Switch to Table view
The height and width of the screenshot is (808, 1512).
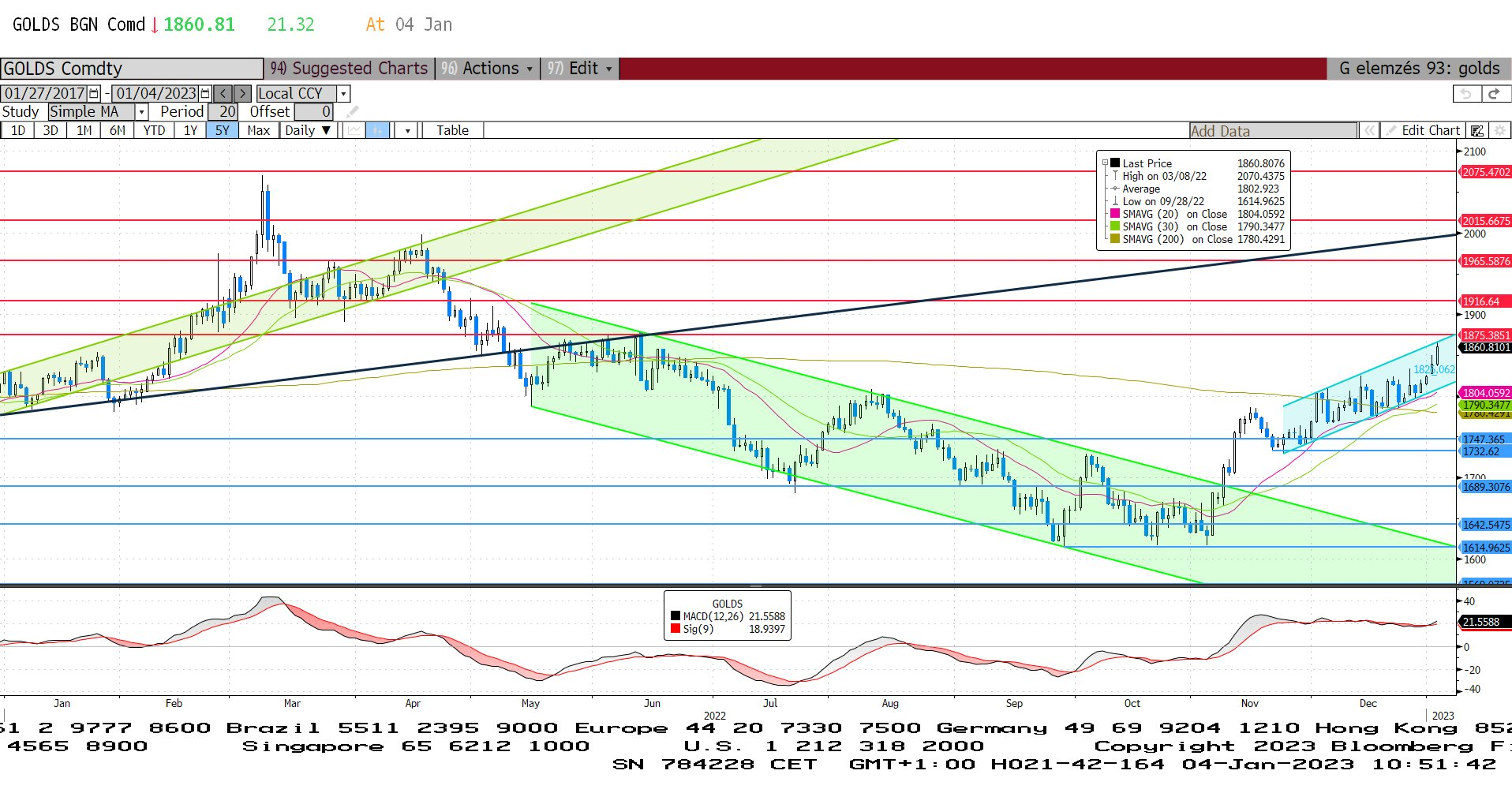tap(452, 130)
